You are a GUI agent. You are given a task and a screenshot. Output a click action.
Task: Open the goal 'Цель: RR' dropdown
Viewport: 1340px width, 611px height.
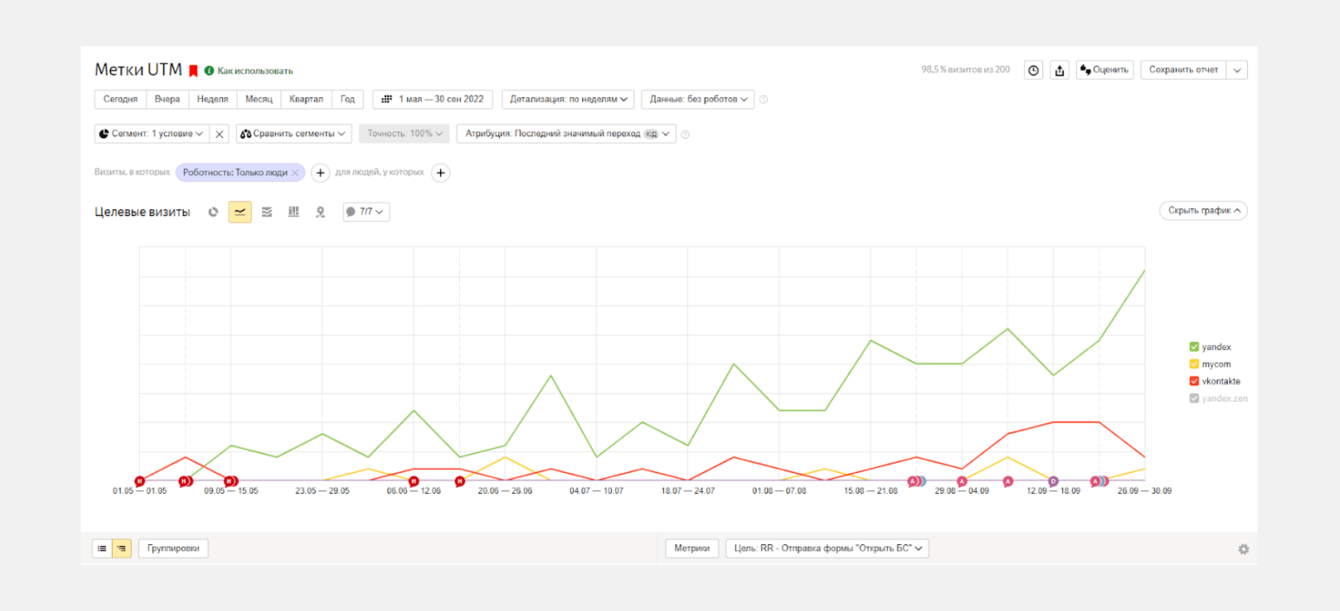pyautogui.click(x=827, y=548)
